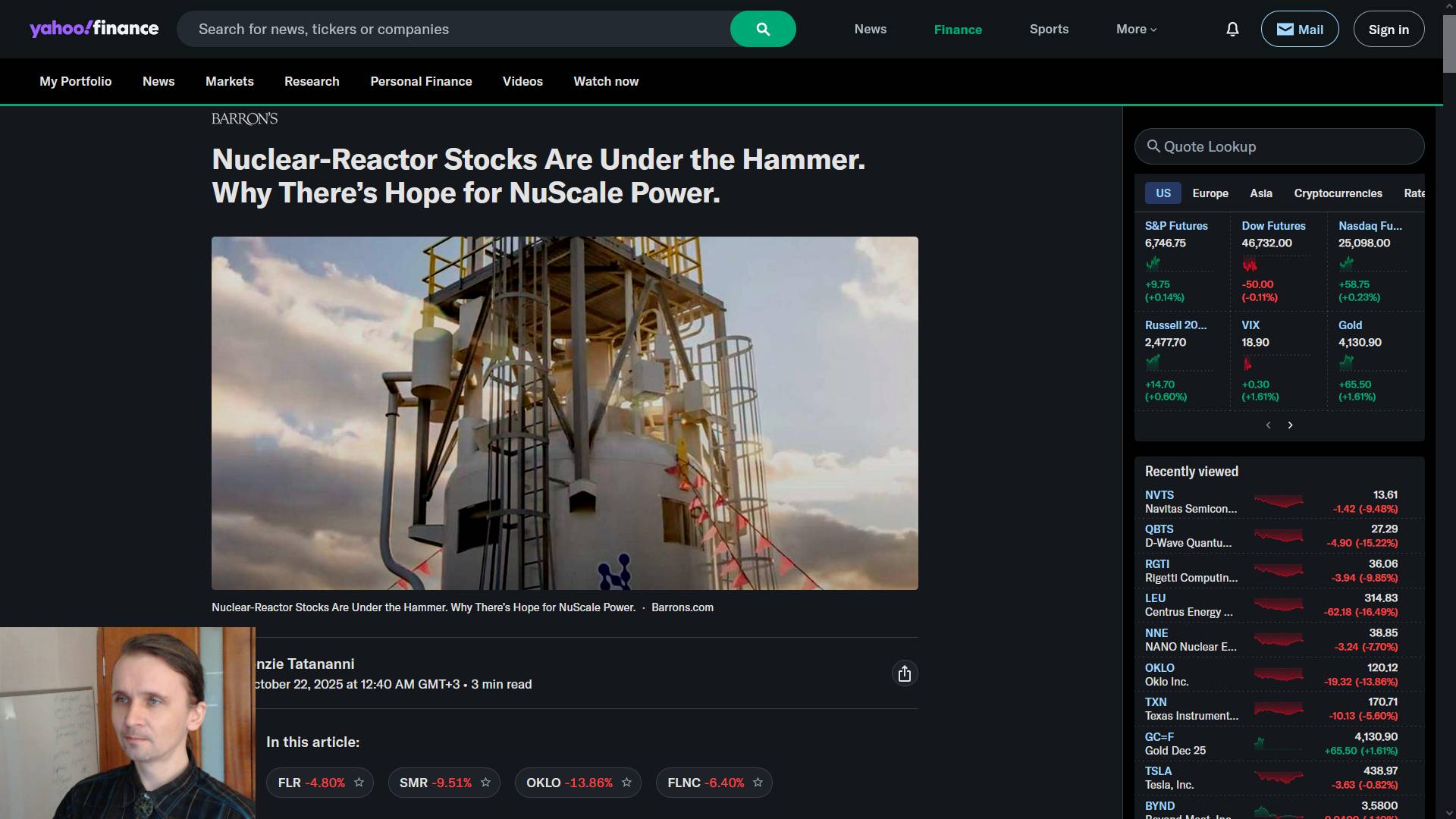
Task: Expand the More dropdown menu
Action: pyautogui.click(x=1136, y=30)
